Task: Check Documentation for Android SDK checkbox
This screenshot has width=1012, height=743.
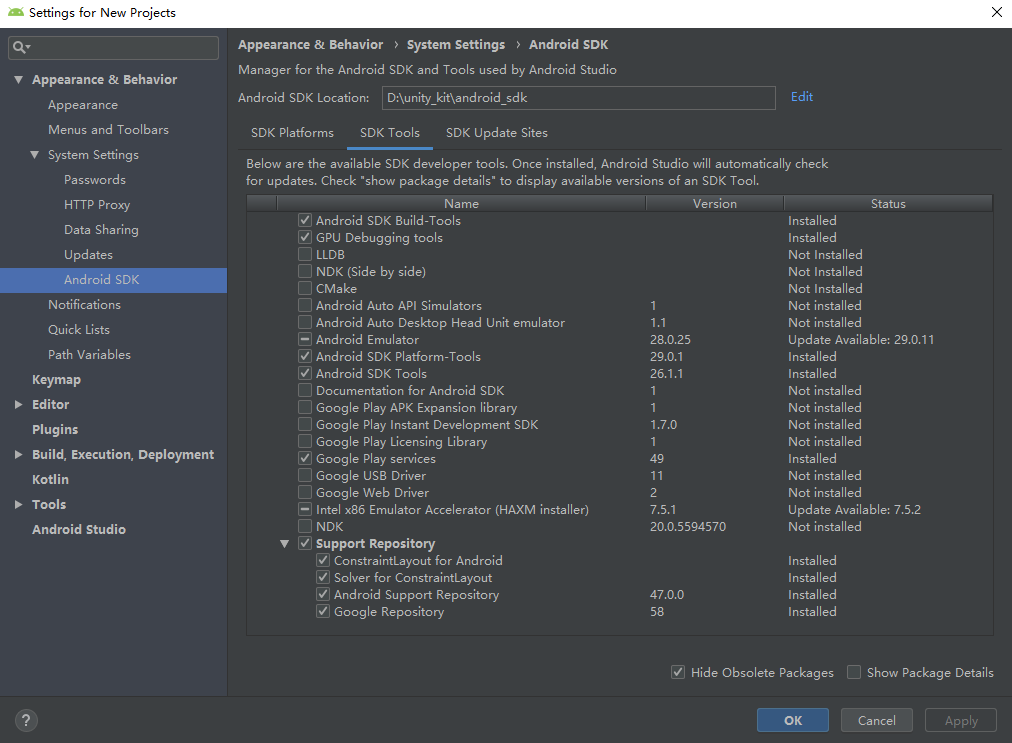Action: click(x=305, y=391)
